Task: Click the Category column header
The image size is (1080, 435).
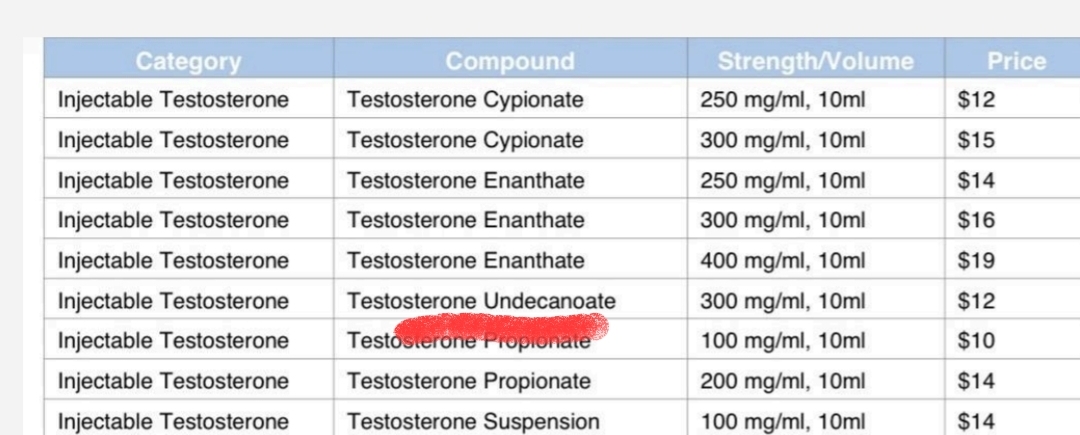Action: [x=188, y=62]
